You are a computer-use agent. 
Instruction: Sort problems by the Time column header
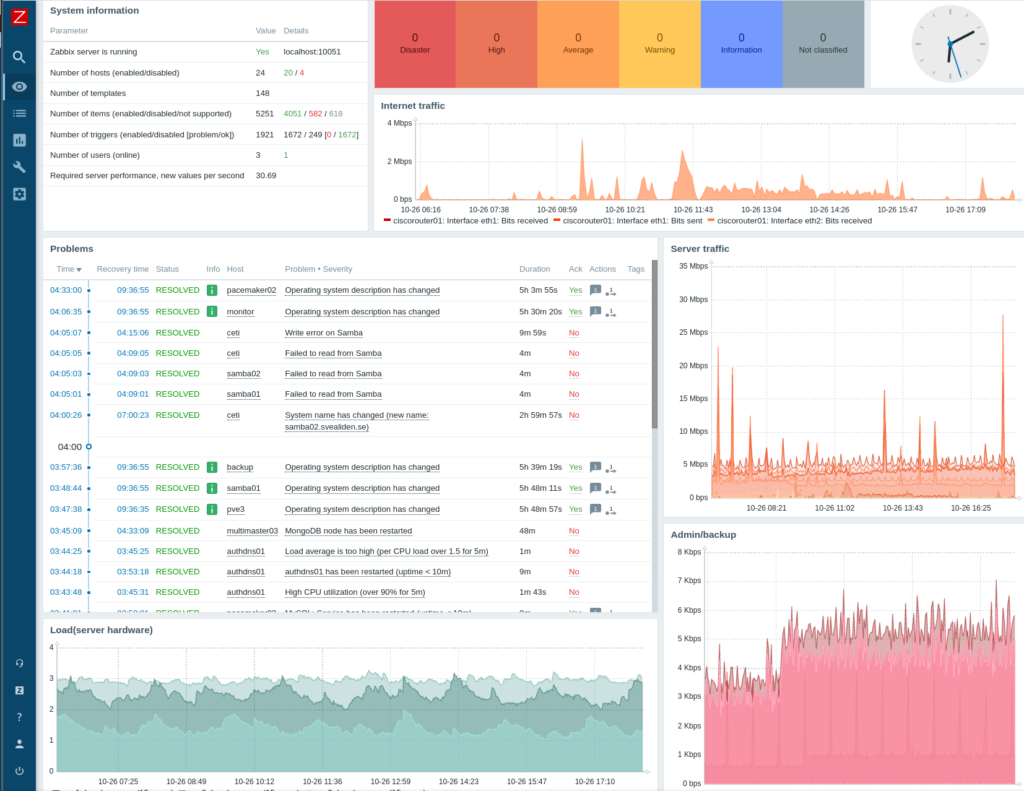68,269
